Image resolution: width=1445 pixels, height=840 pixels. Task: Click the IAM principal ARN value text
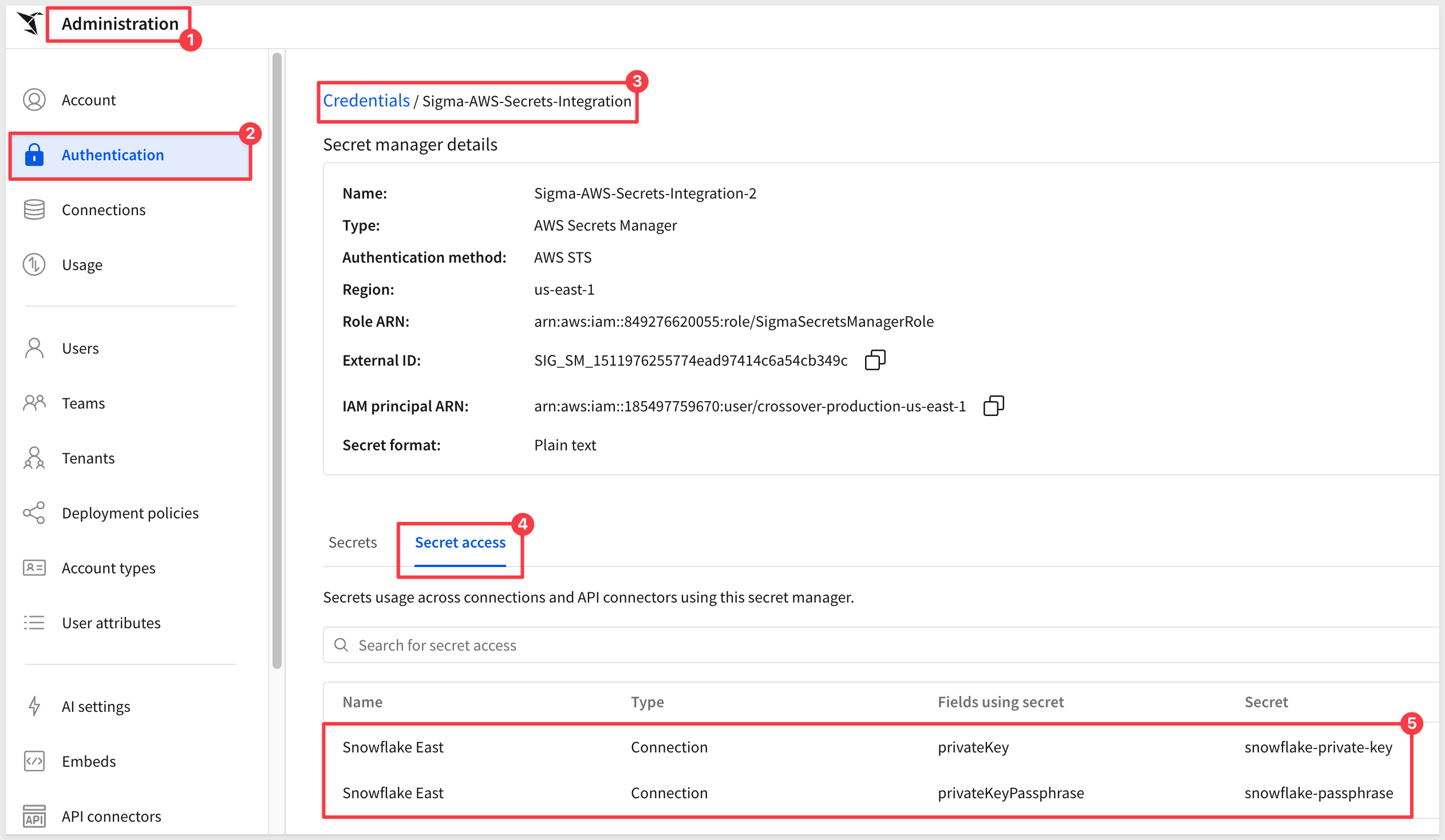click(x=750, y=406)
